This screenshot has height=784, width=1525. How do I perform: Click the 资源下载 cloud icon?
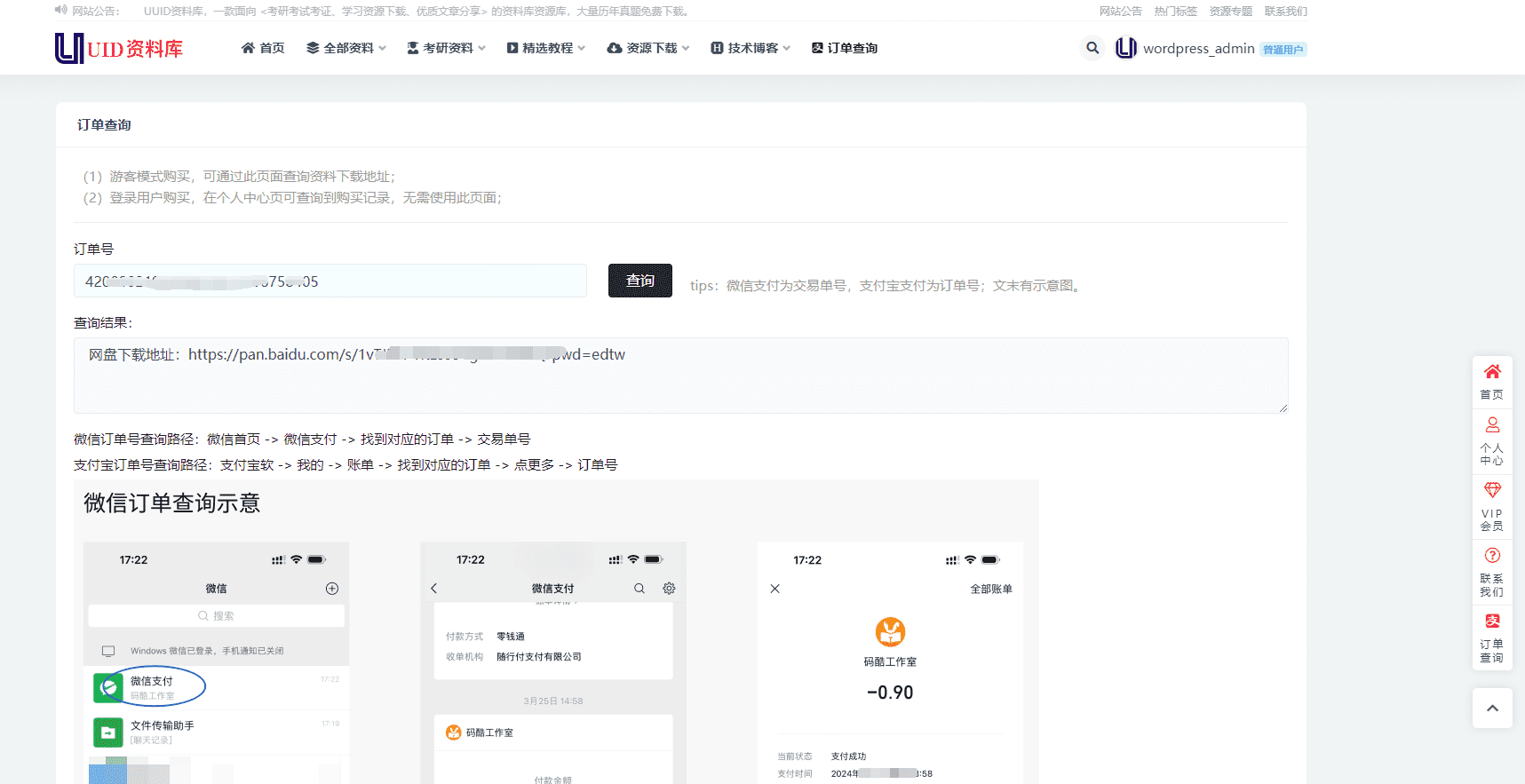coord(615,48)
